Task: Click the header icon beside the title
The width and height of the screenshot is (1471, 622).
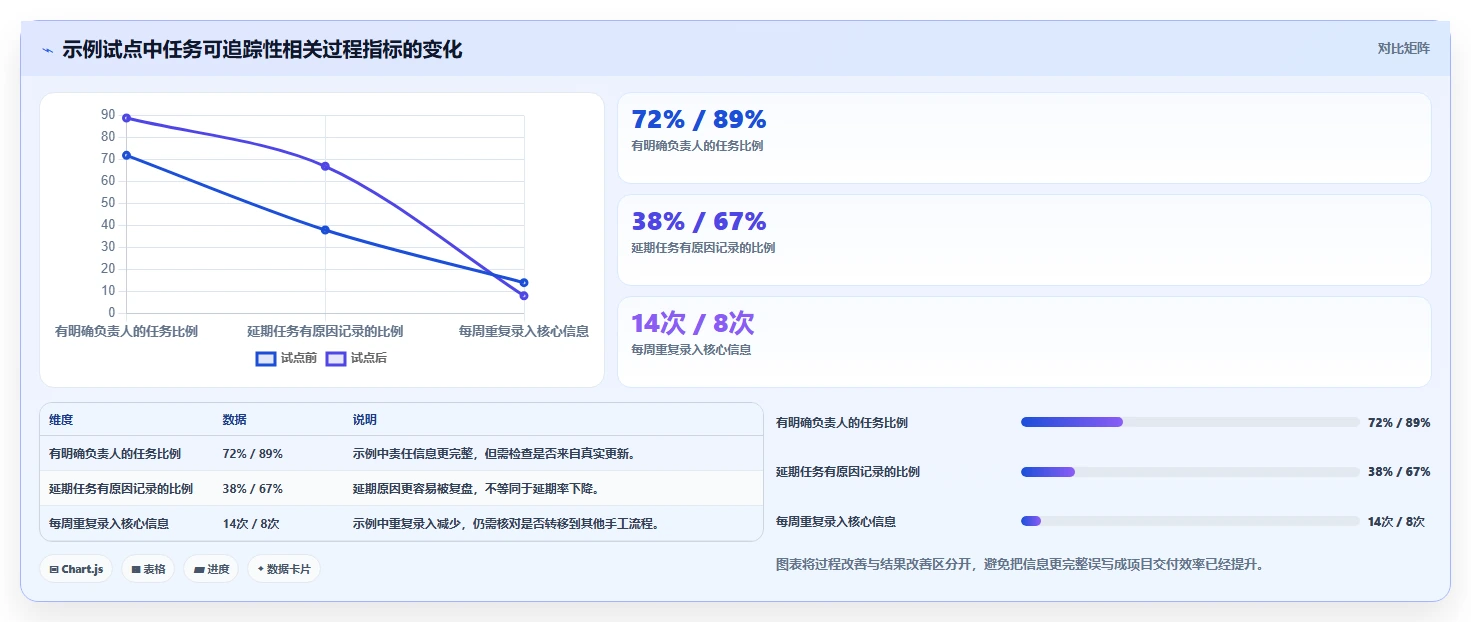Action: tap(47, 50)
